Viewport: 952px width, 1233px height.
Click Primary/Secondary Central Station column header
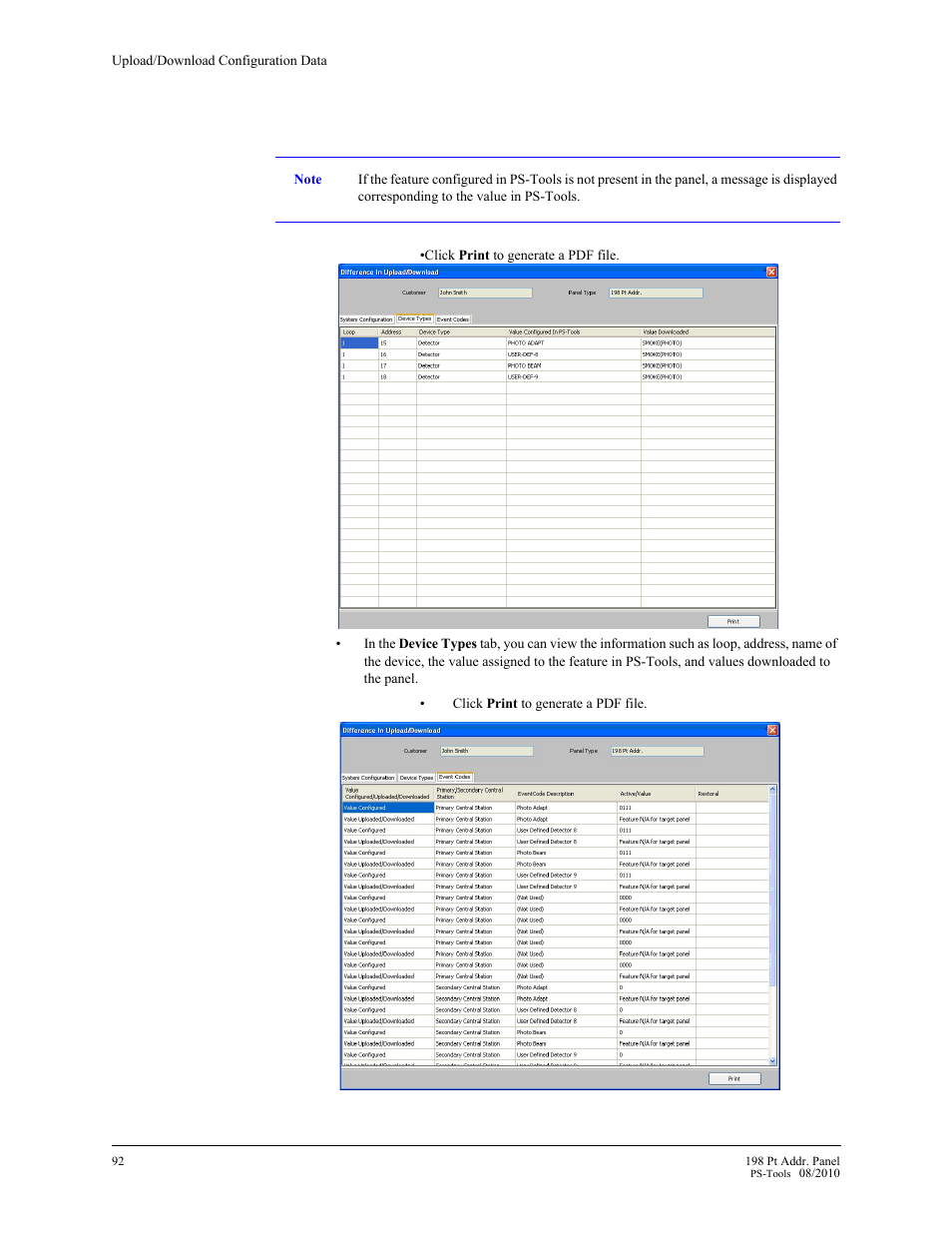click(474, 794)
